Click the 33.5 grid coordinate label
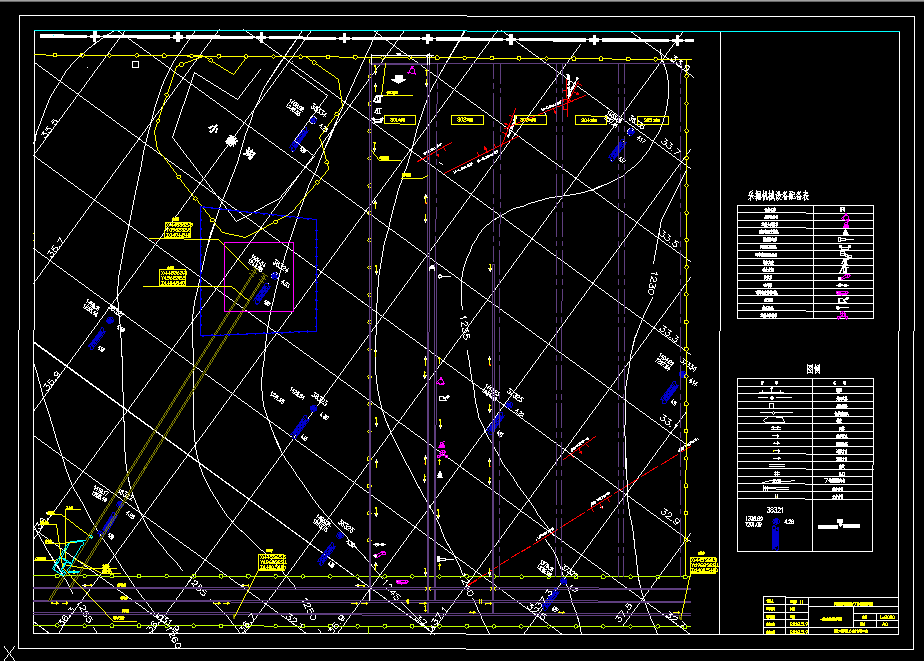This screenshot has width=924, height=661. [x=669, y=239]
